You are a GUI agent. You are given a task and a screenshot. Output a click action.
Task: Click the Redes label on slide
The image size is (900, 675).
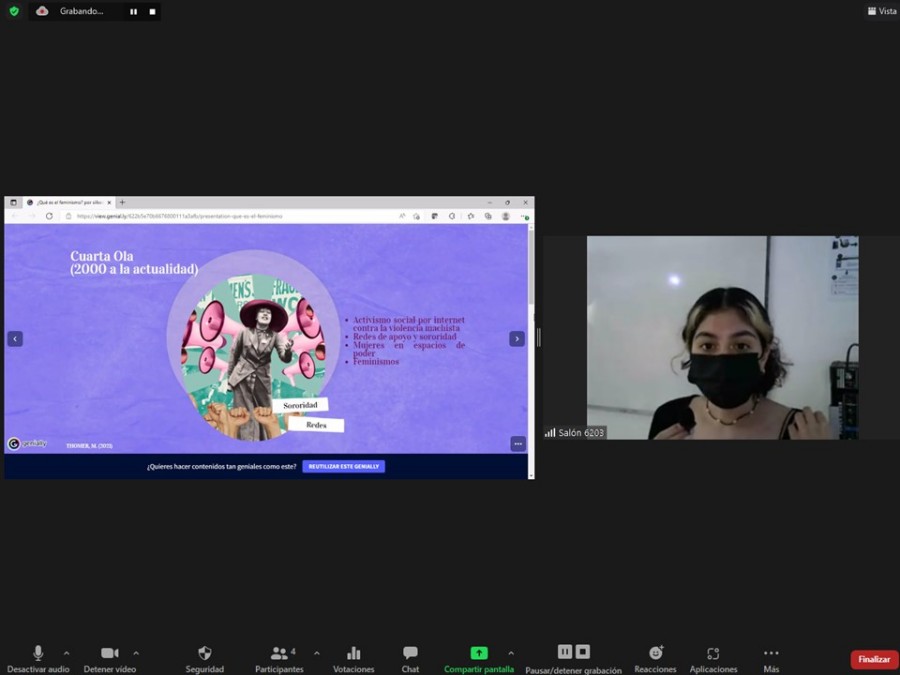coord(316,425)
